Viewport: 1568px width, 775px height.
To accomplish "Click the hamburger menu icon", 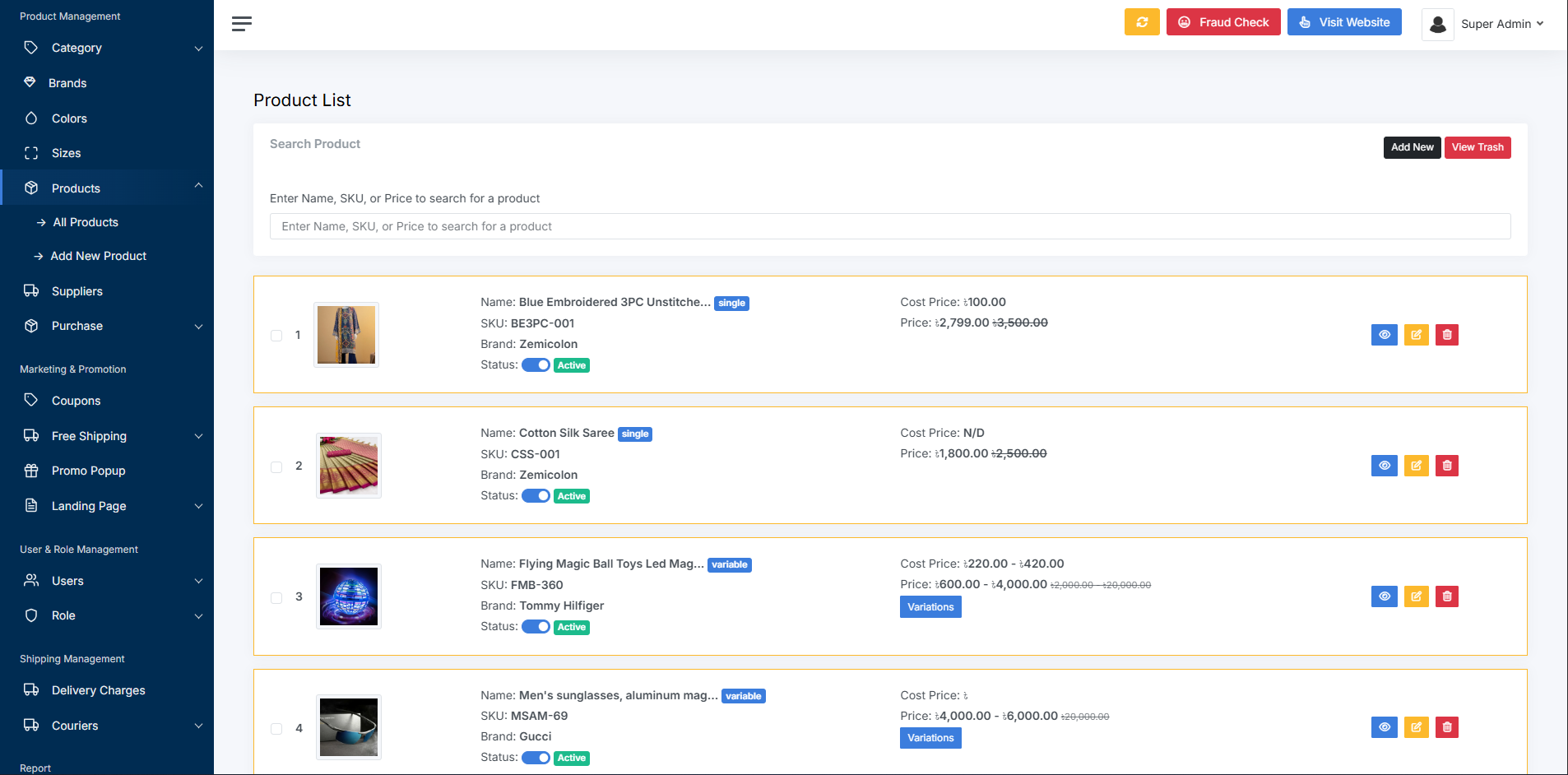I will (x=241, y=24).
